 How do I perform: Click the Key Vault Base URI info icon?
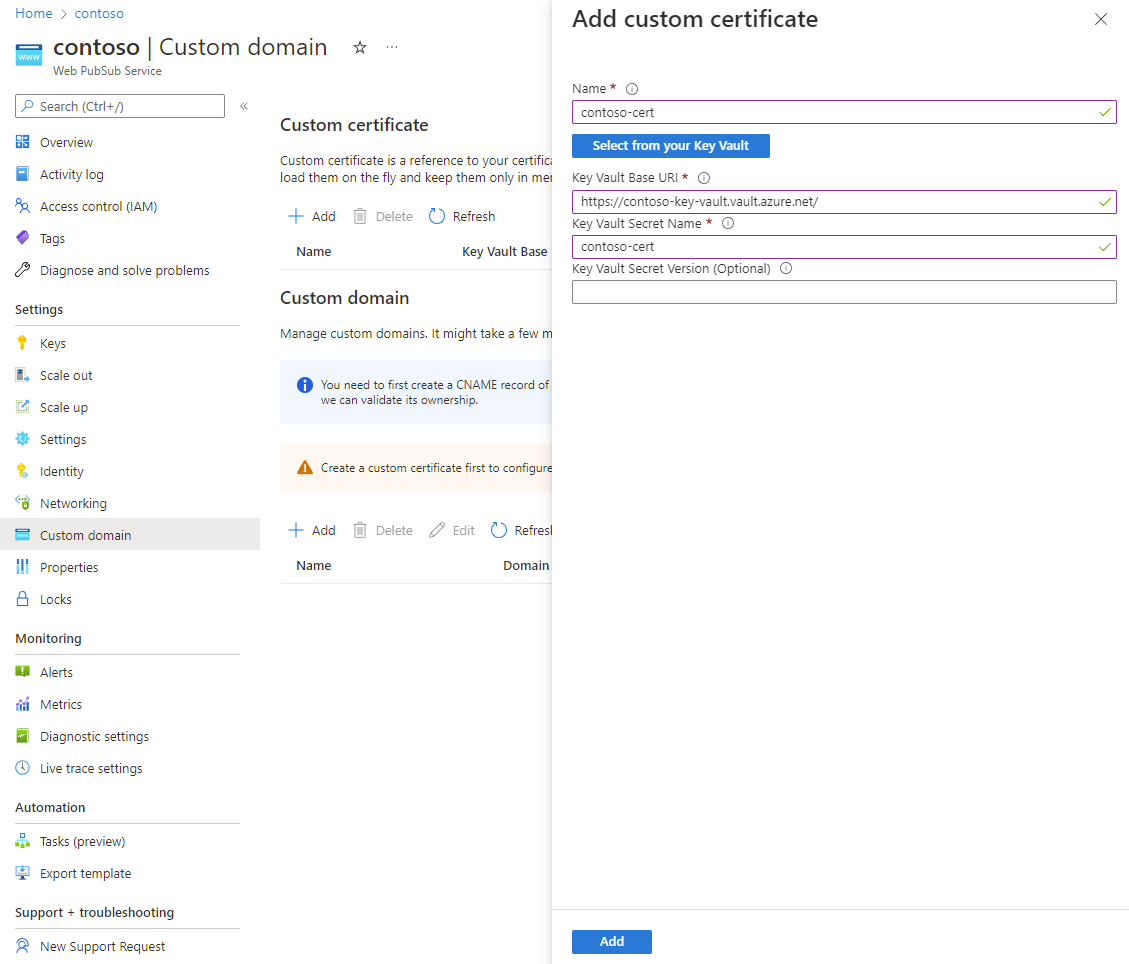click(x=704, y=178)
